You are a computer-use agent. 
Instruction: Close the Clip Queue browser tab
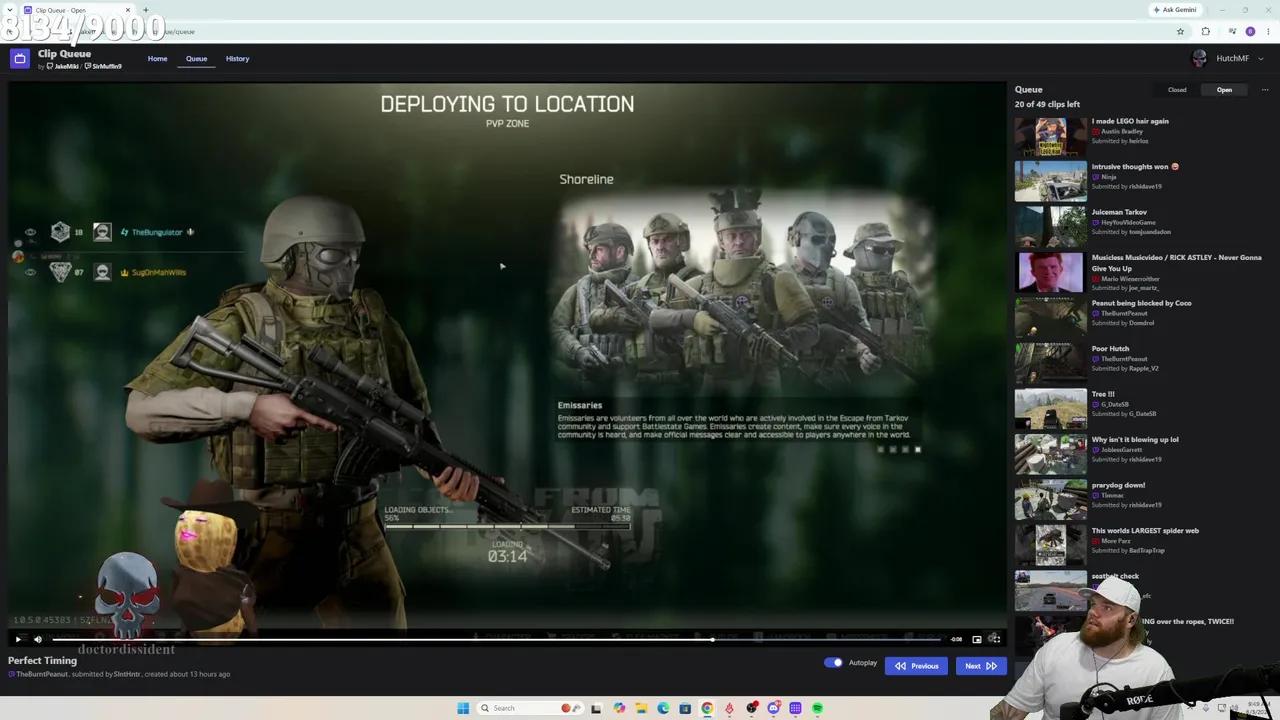pyautogui.click(x=127, y=10)
